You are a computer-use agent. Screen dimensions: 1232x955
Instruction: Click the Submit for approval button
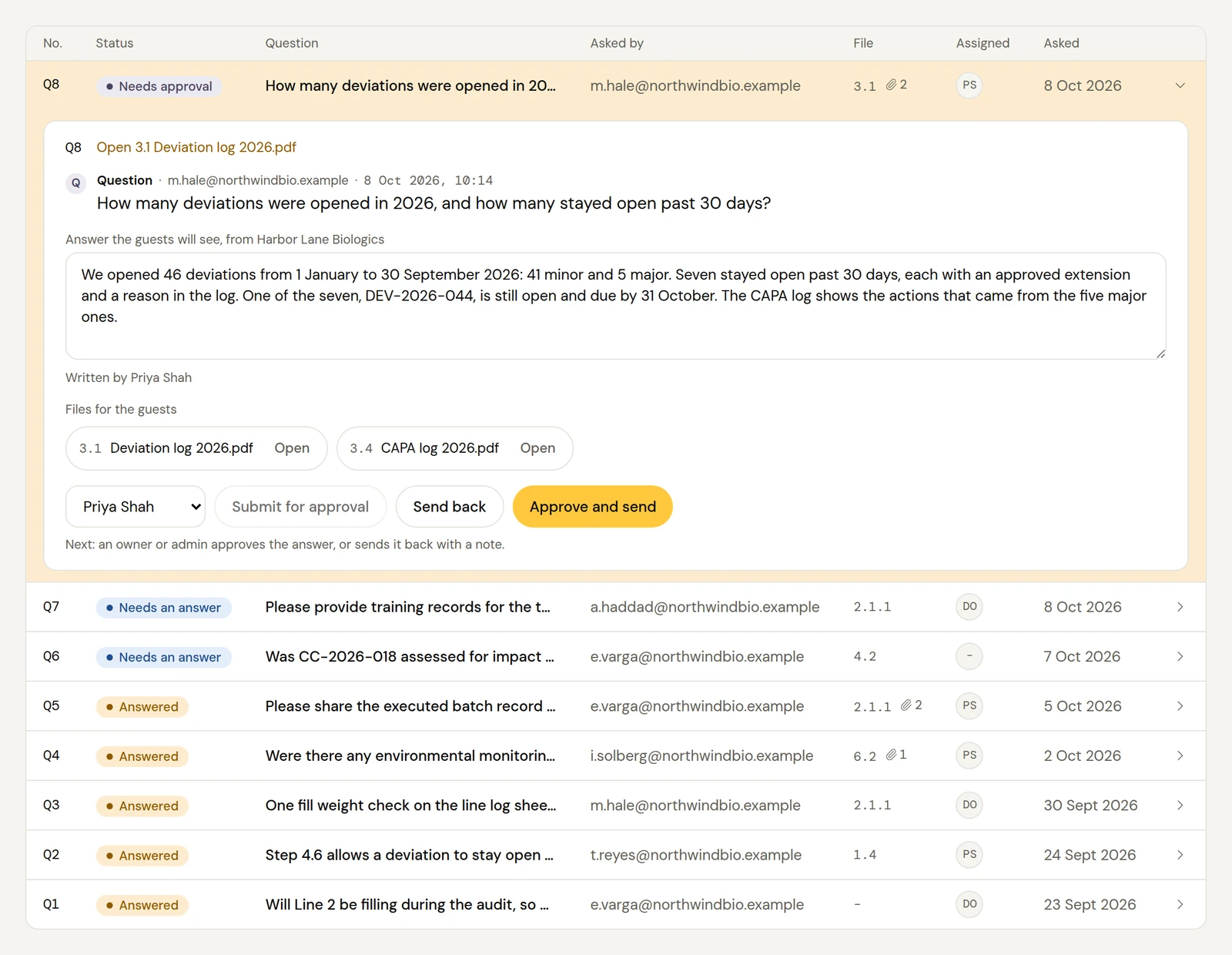tap(300, 507)
